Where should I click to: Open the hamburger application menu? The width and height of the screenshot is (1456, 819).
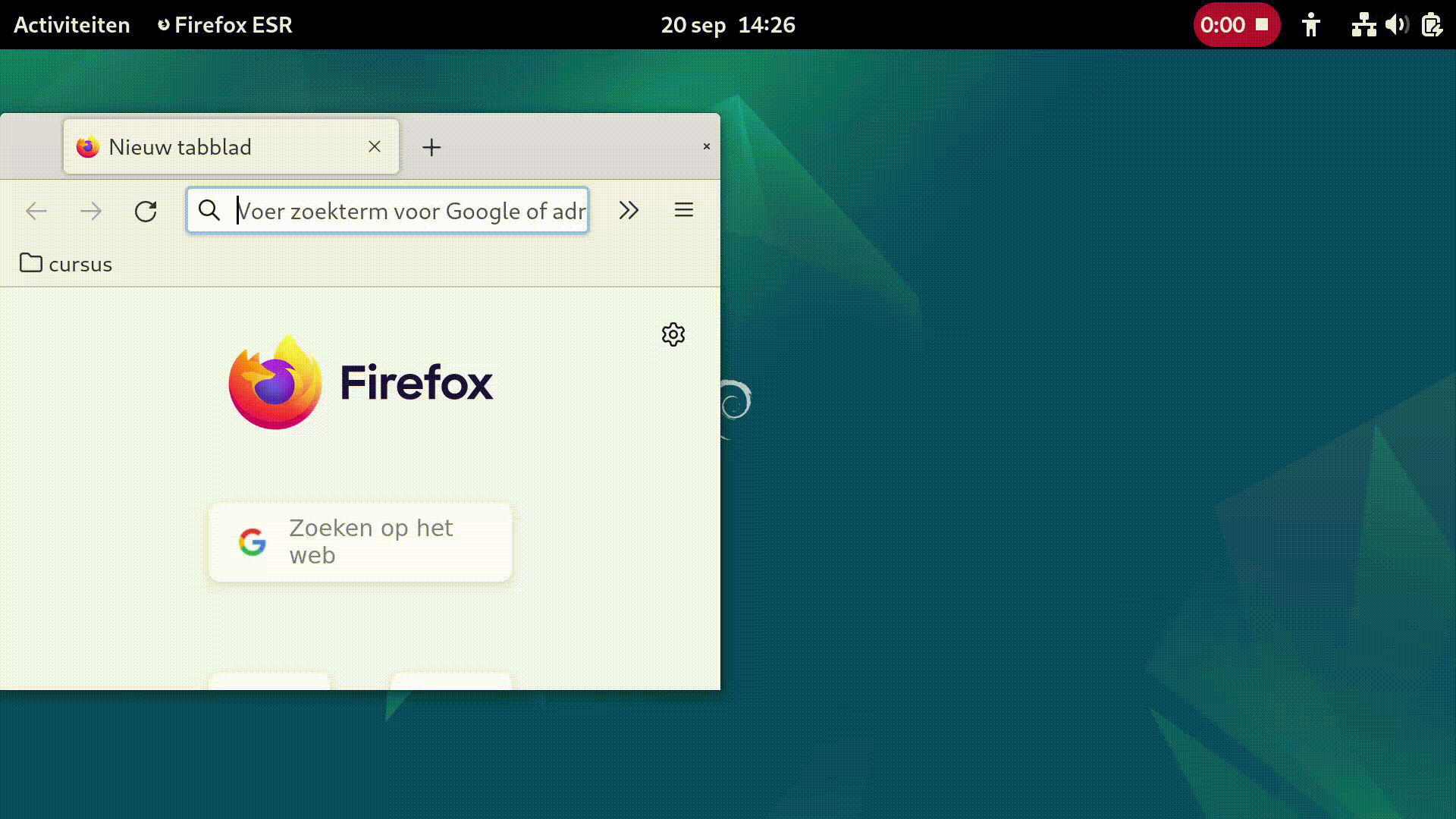click(684, 210)
